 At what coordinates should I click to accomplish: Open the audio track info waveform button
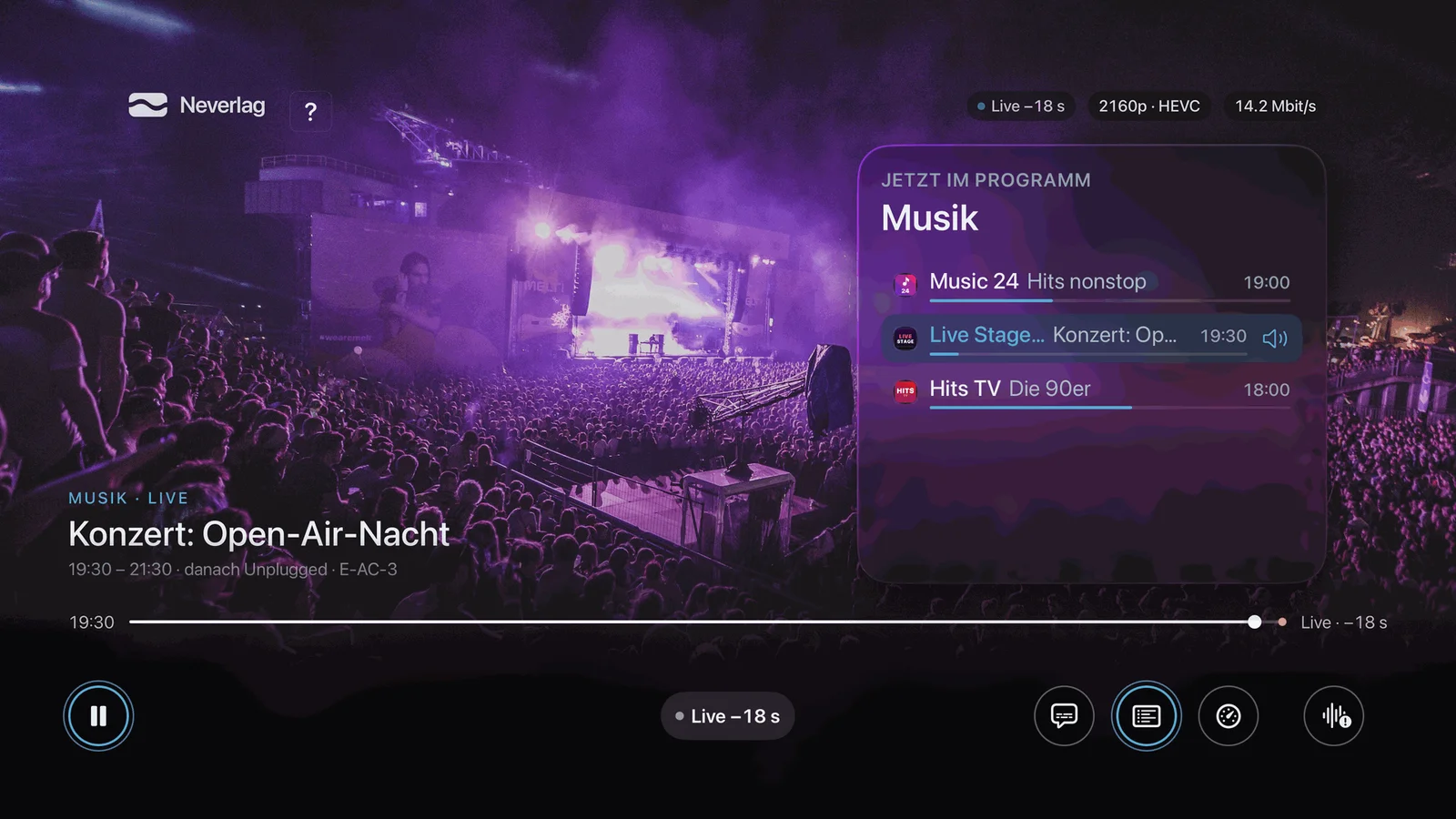click(x=1334, y=716)
